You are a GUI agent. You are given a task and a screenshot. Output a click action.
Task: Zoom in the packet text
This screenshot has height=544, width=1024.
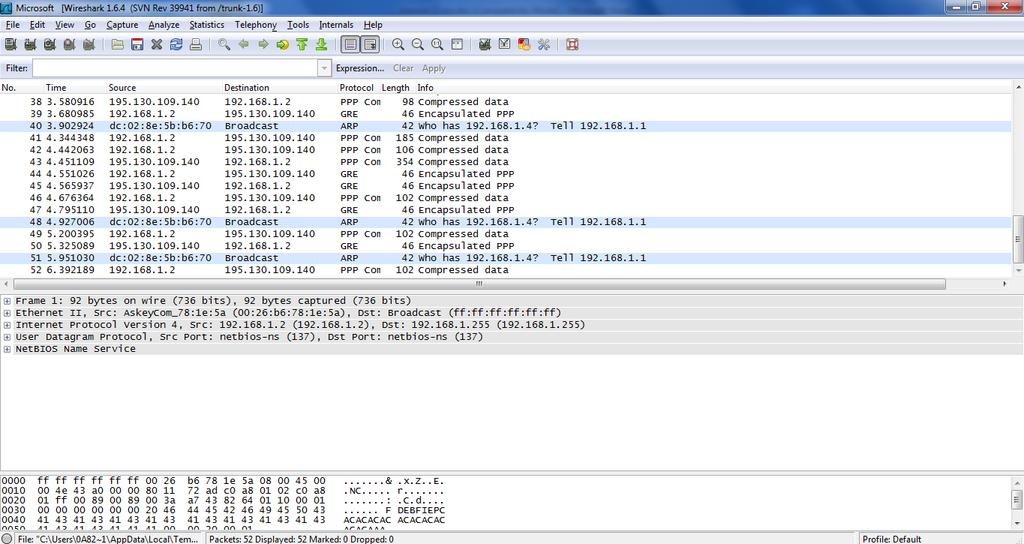pyautogui.click(x=398, y=44)
